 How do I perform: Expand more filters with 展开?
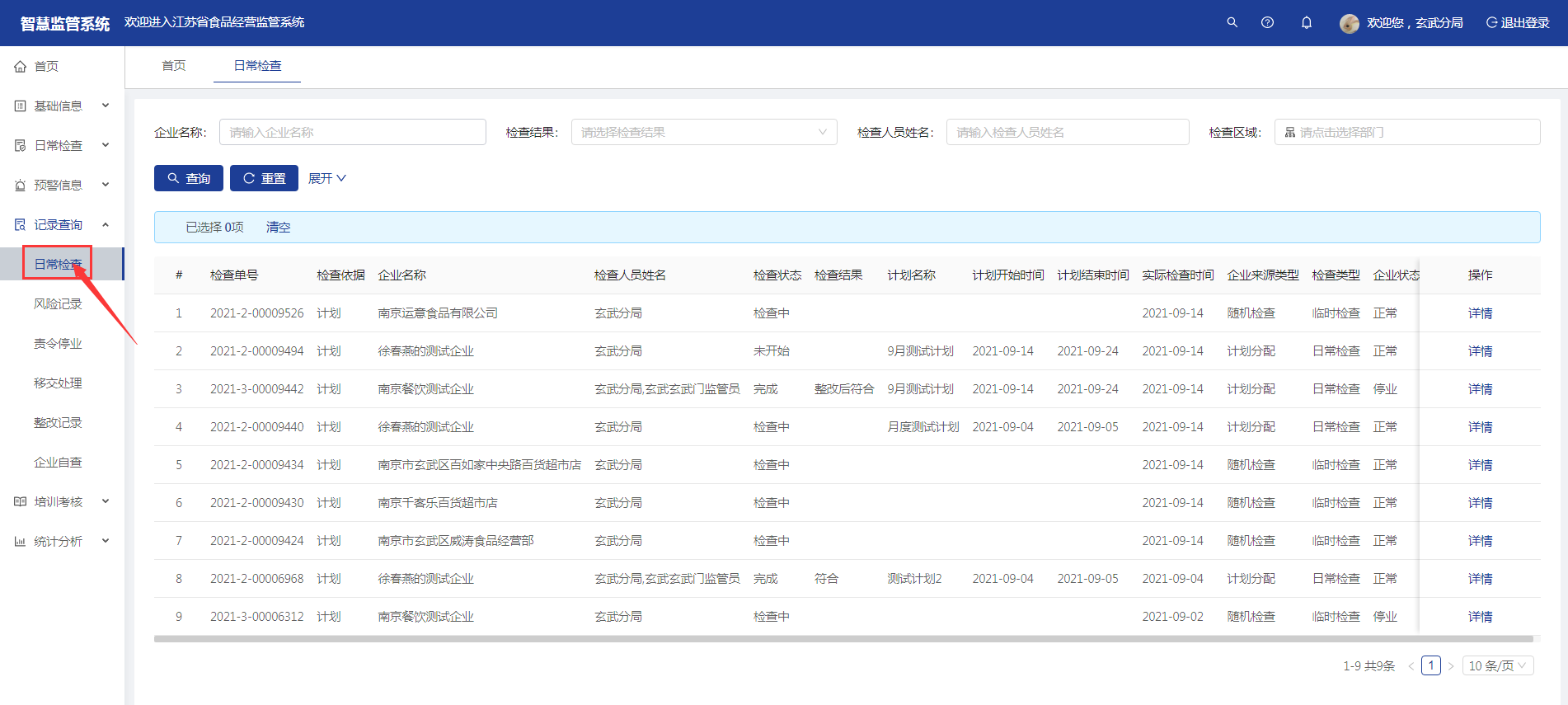[326, 178]
